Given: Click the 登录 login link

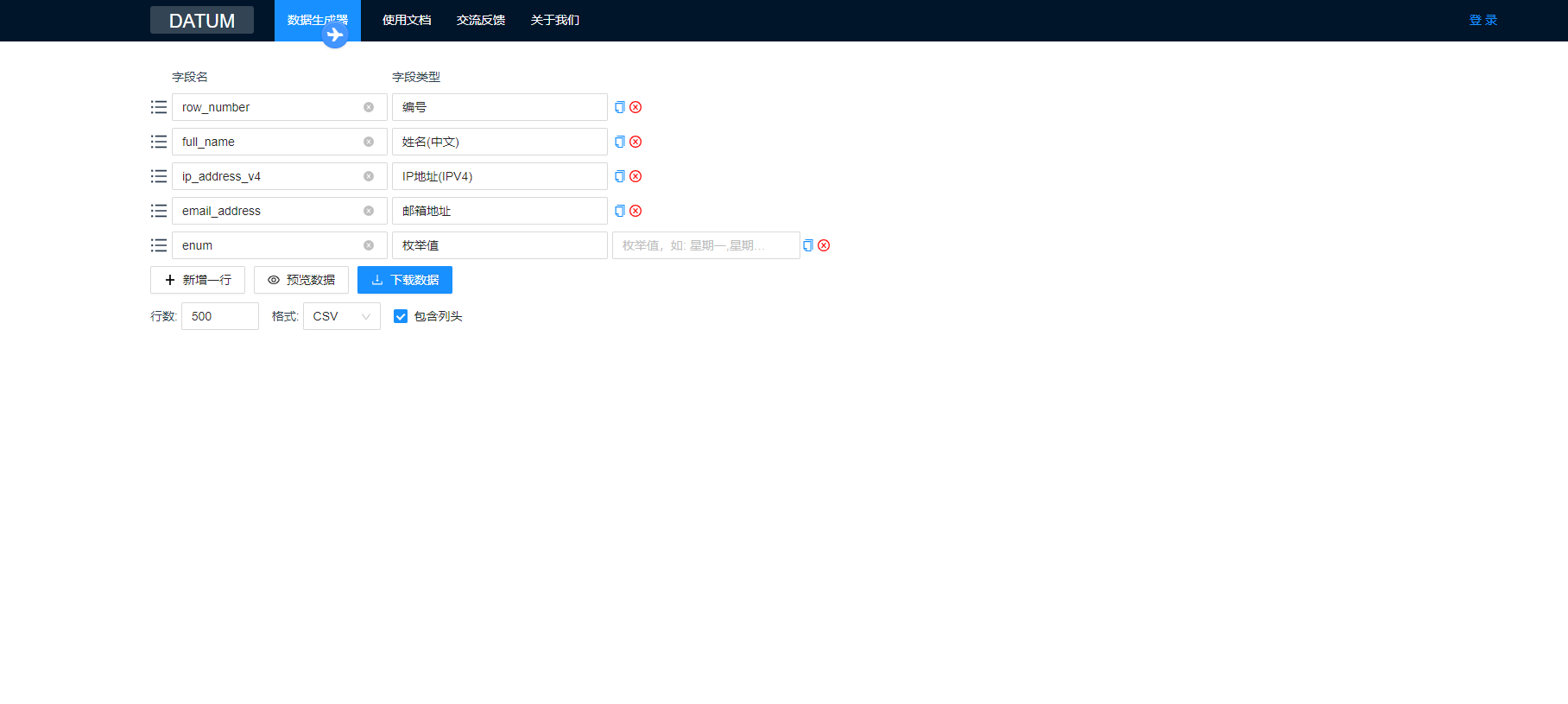Looking at the screenshot, I should click(1483, 20).
